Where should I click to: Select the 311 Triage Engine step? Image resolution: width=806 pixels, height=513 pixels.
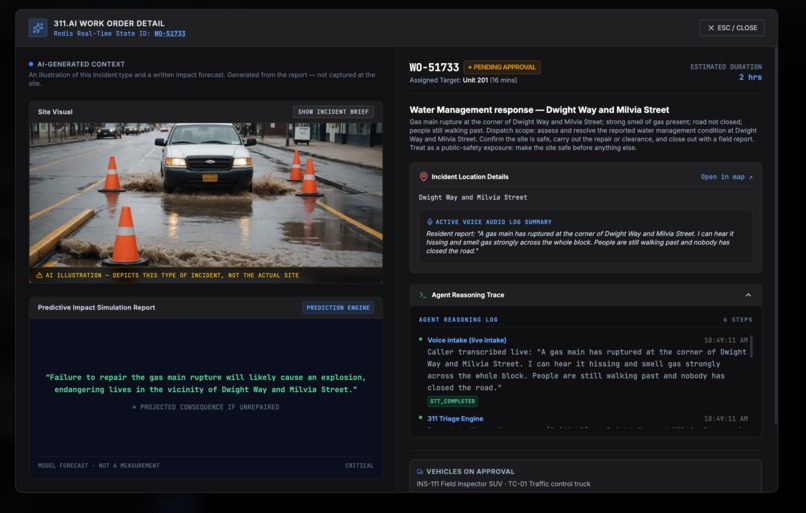pos(455,418)
